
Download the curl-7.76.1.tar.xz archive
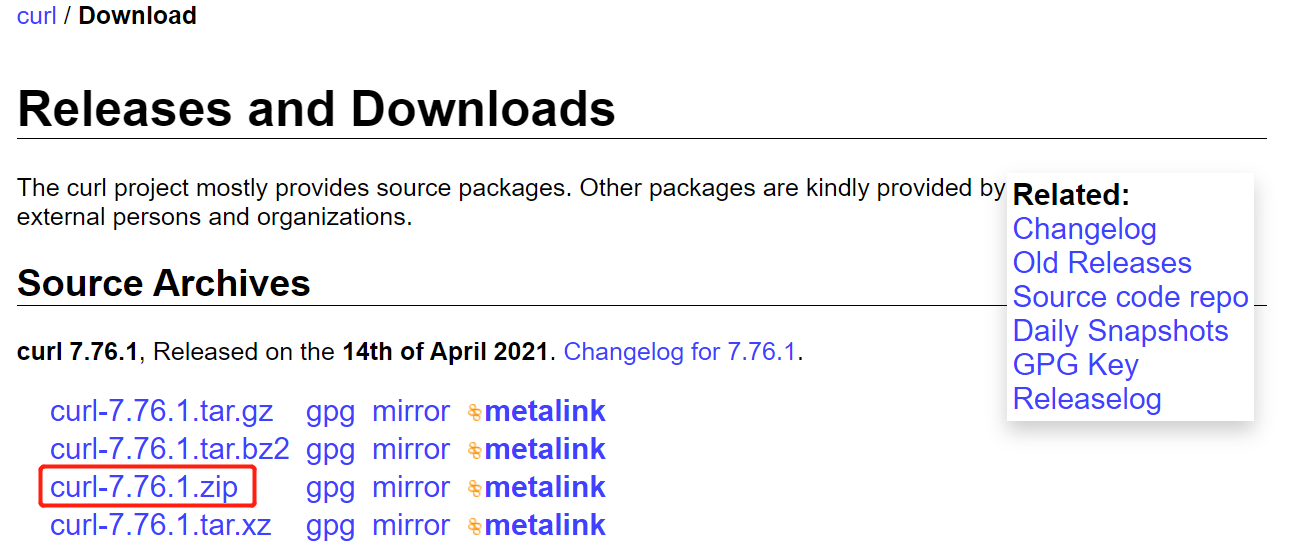coord(160,526)
